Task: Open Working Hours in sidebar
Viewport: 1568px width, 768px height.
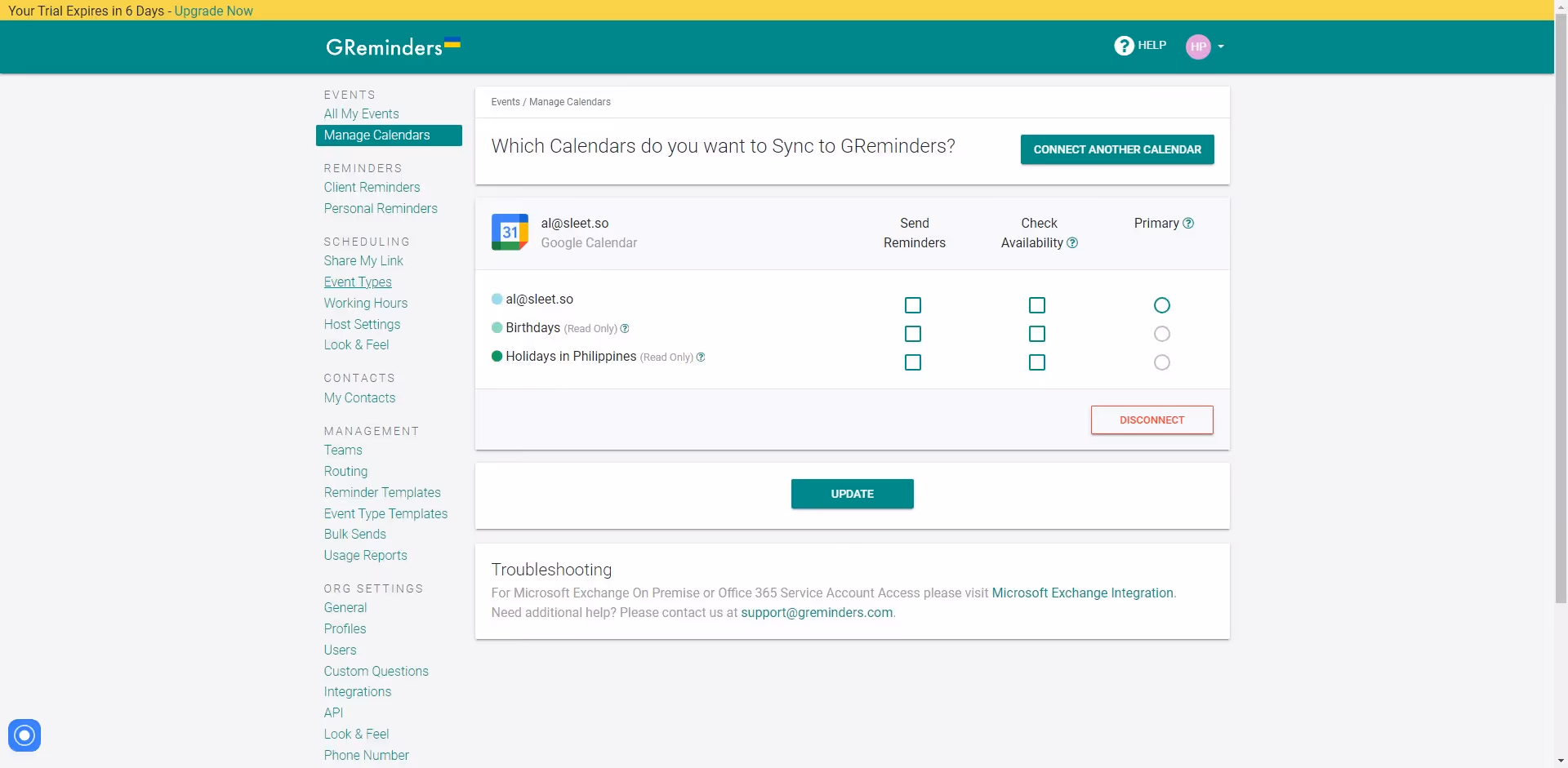Action: coord(366,304)
